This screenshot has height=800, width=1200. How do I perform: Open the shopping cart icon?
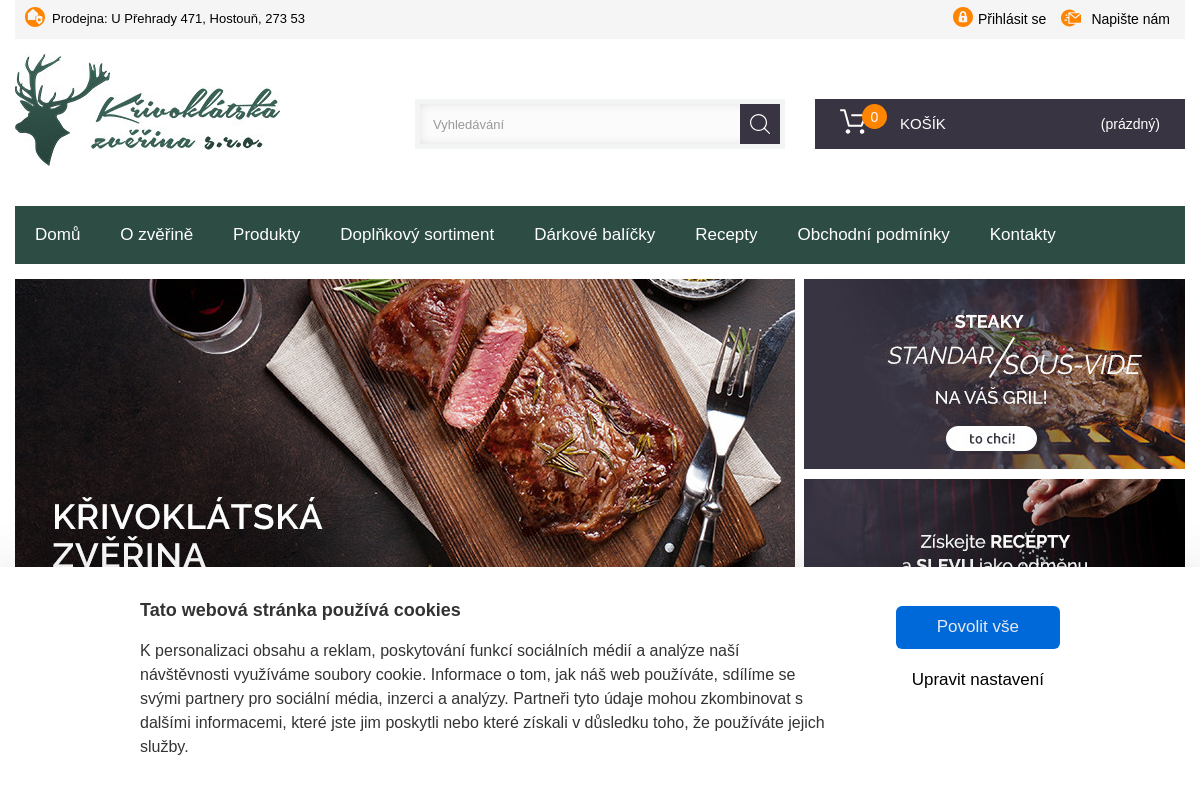coord(853,122)
